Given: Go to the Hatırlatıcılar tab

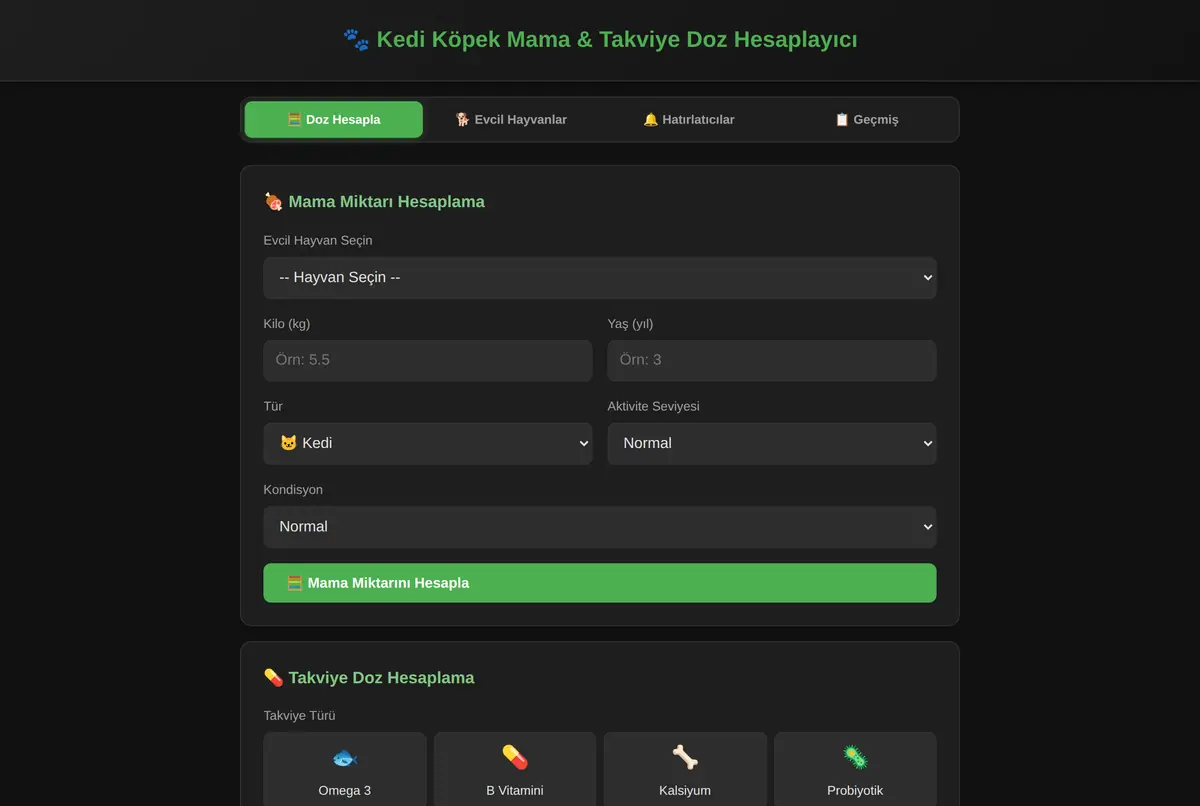Looking at the screenshot, I should [689, 120].
